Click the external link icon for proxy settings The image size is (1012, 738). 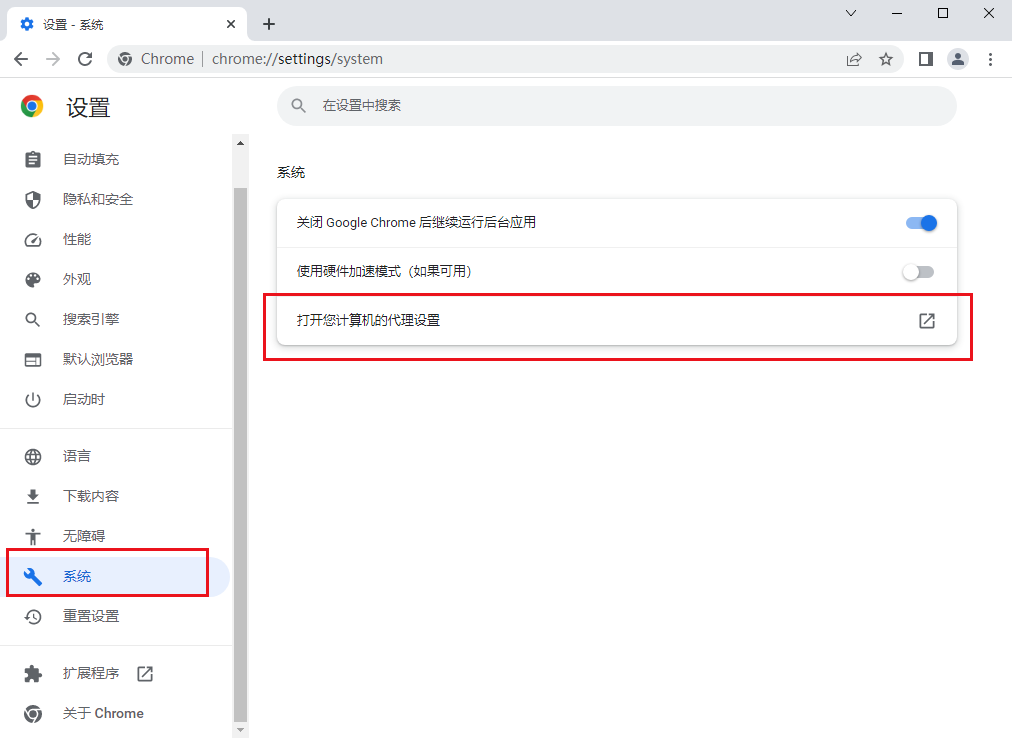(927, 321)
